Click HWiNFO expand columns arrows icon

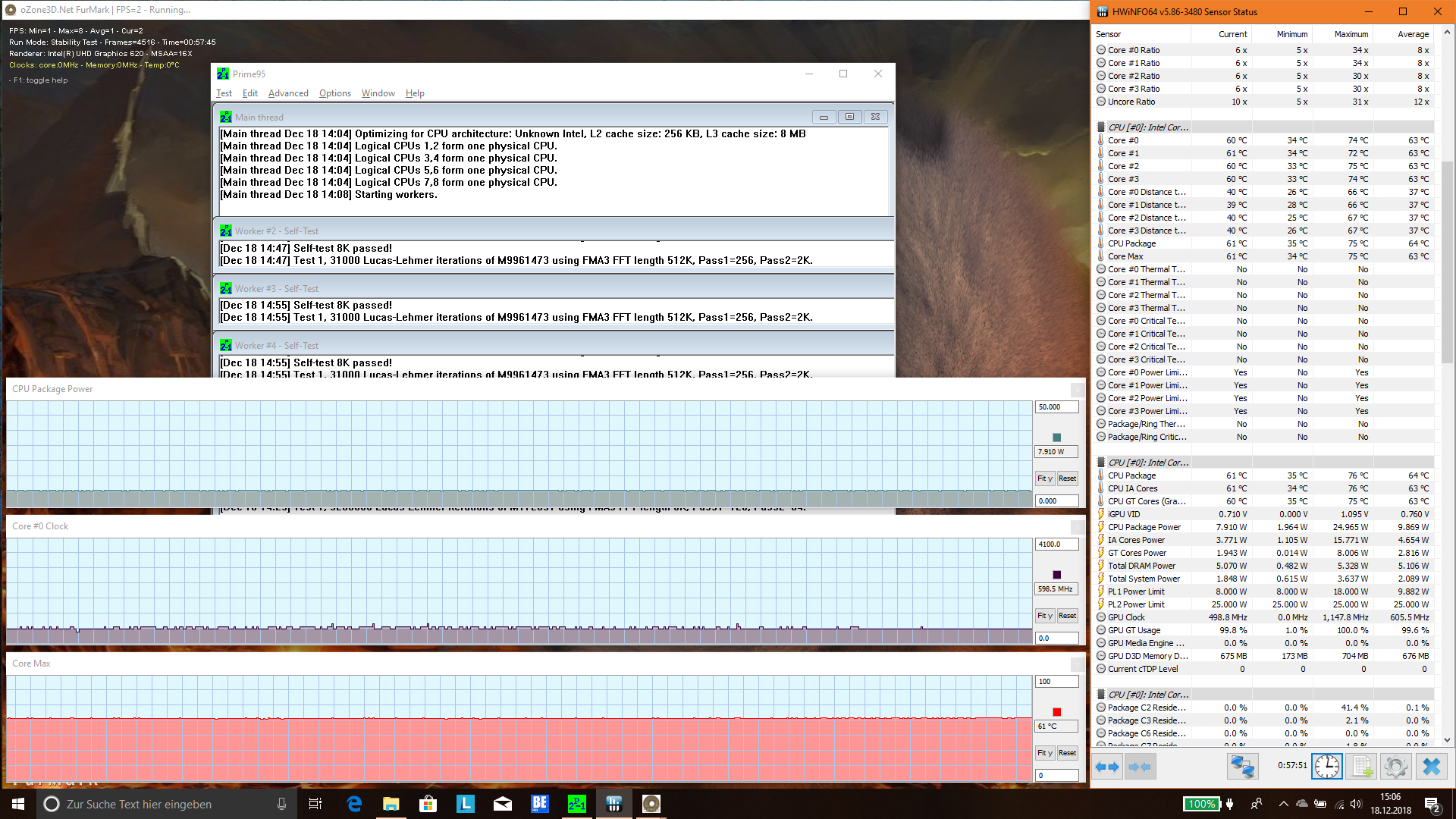point(1107,767)
